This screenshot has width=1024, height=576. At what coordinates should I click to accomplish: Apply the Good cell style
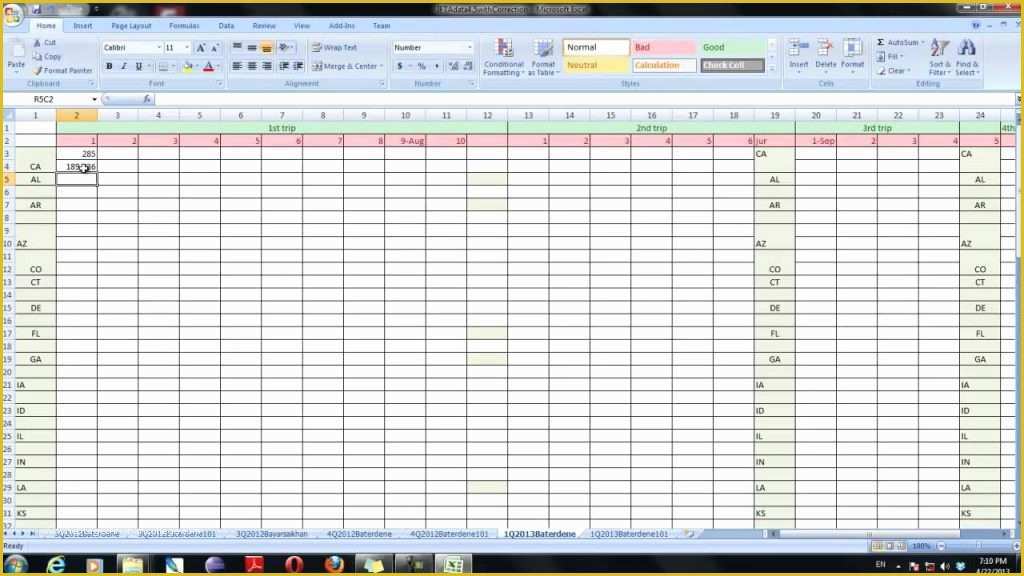coord(731,48)
